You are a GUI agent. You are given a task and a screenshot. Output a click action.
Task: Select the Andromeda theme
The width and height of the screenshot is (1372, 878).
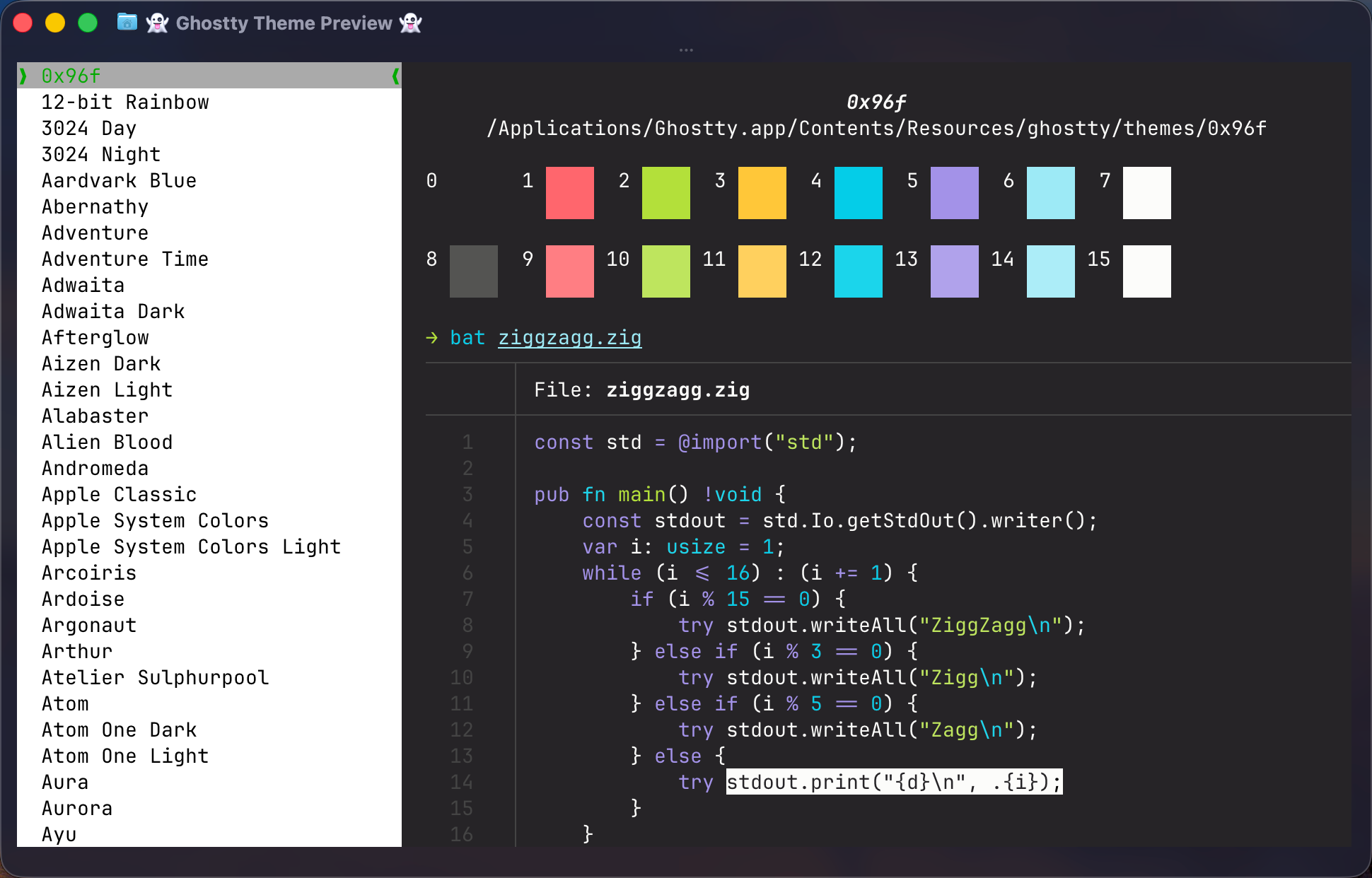(x=209, y=468)
